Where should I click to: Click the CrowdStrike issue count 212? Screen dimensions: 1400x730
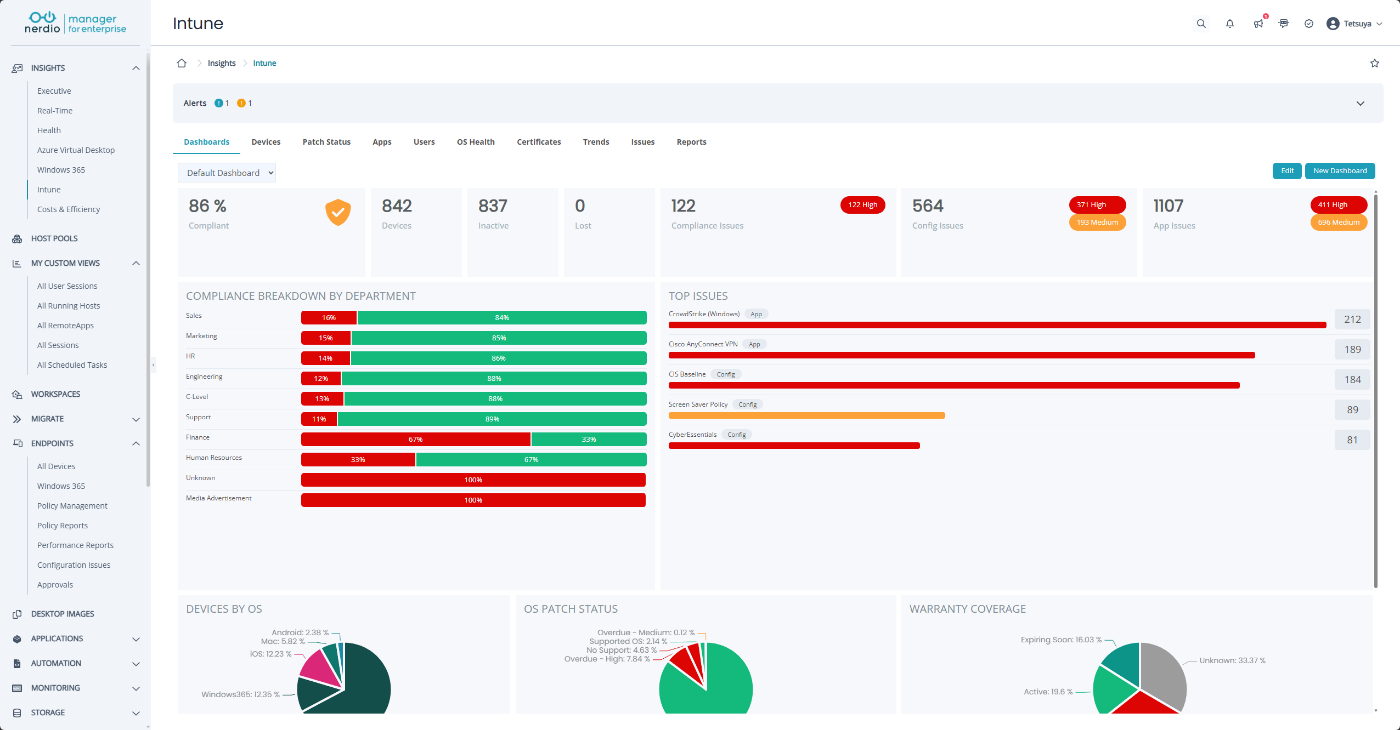[x=1353, y=320]
